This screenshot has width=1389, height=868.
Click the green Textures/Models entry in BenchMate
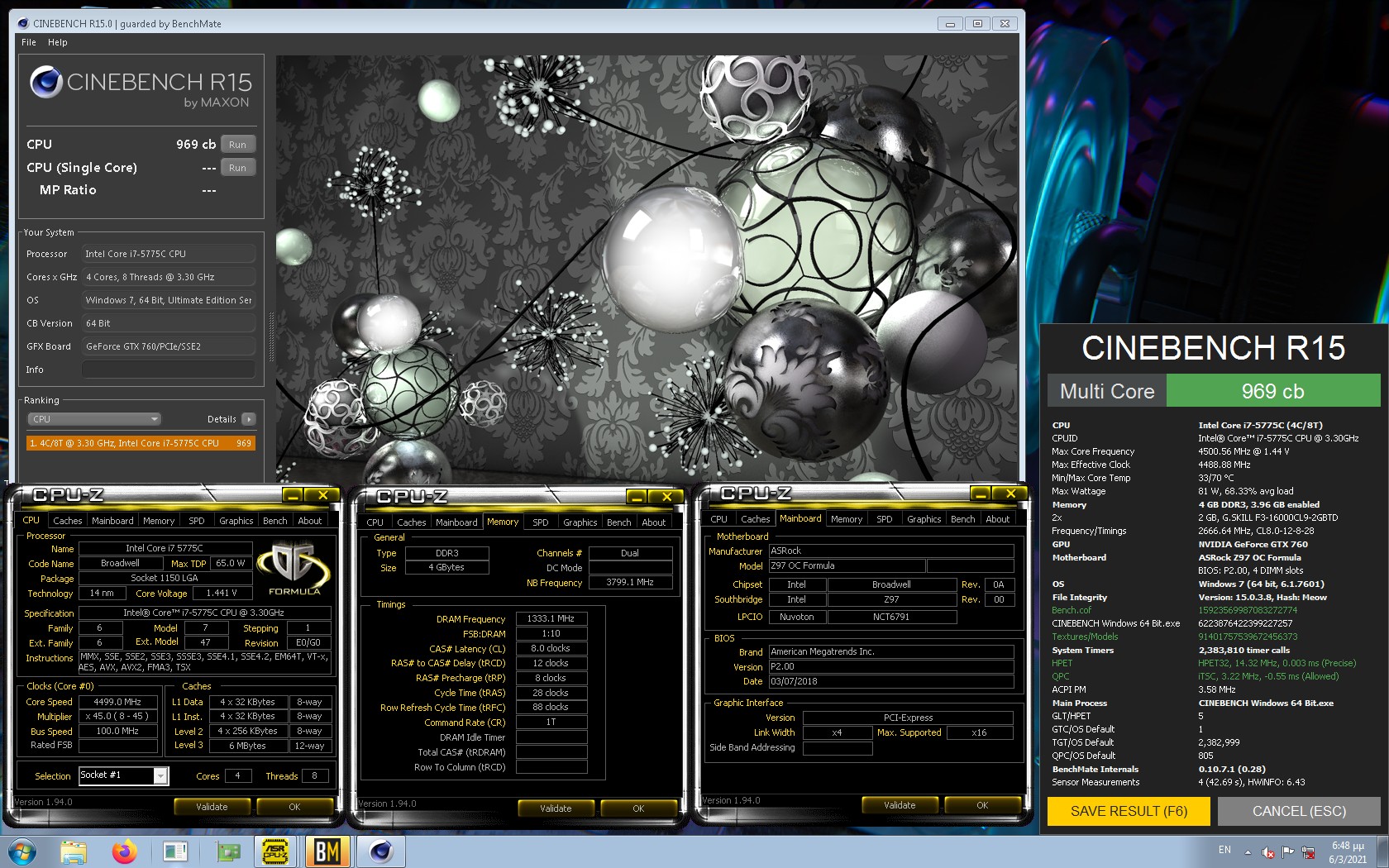click(x=1085, y=637)
